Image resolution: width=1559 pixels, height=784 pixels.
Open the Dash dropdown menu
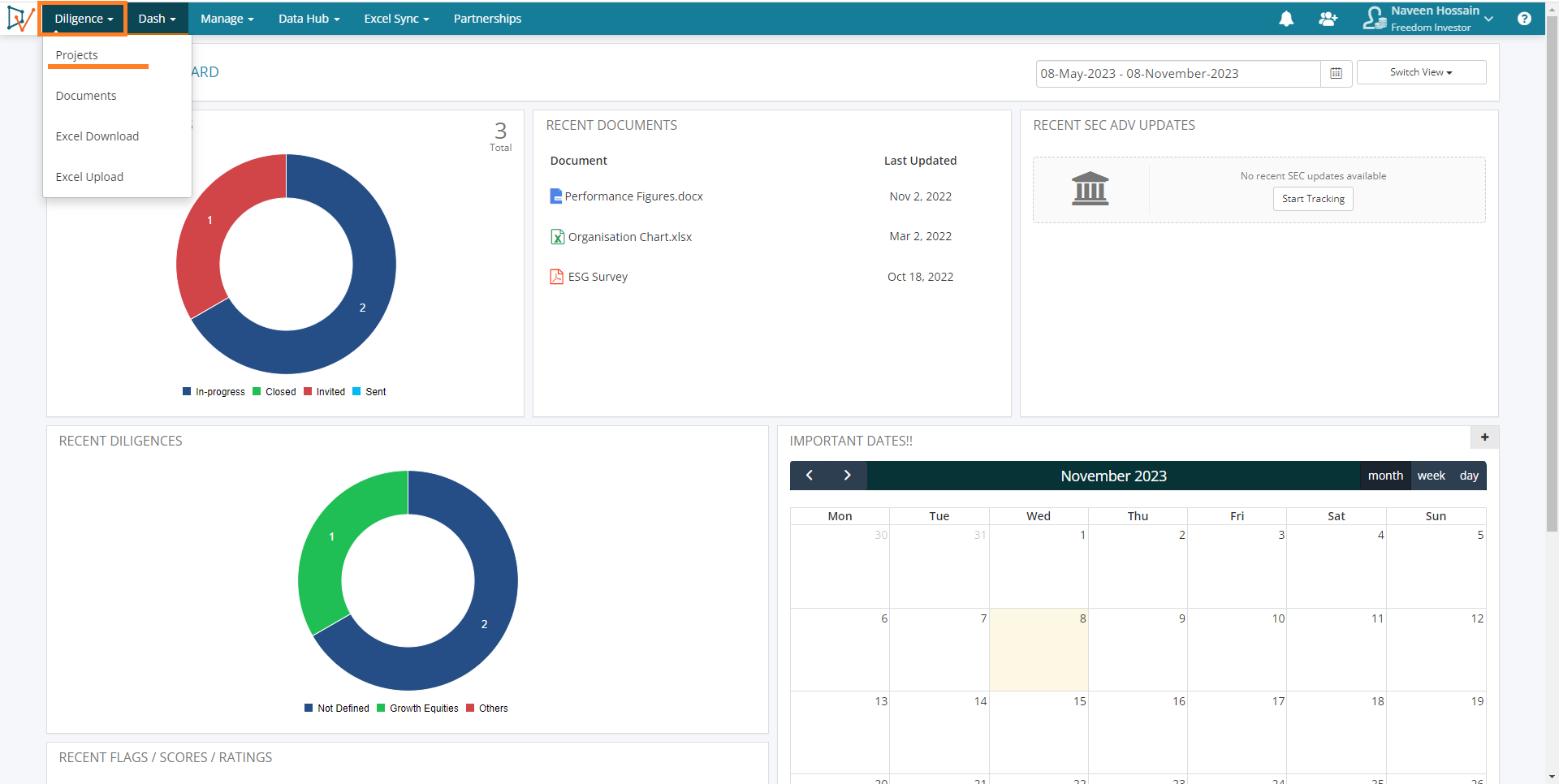point(157,19)
